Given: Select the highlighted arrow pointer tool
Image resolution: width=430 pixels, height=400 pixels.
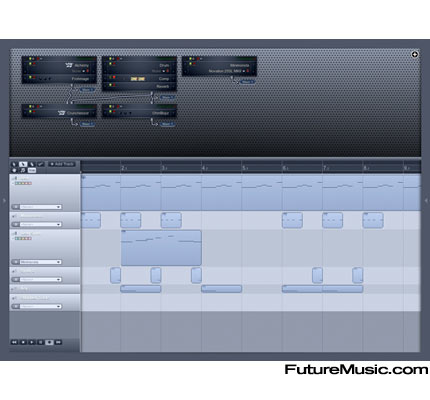Looking at the screenshot, I should click(23, 164).
